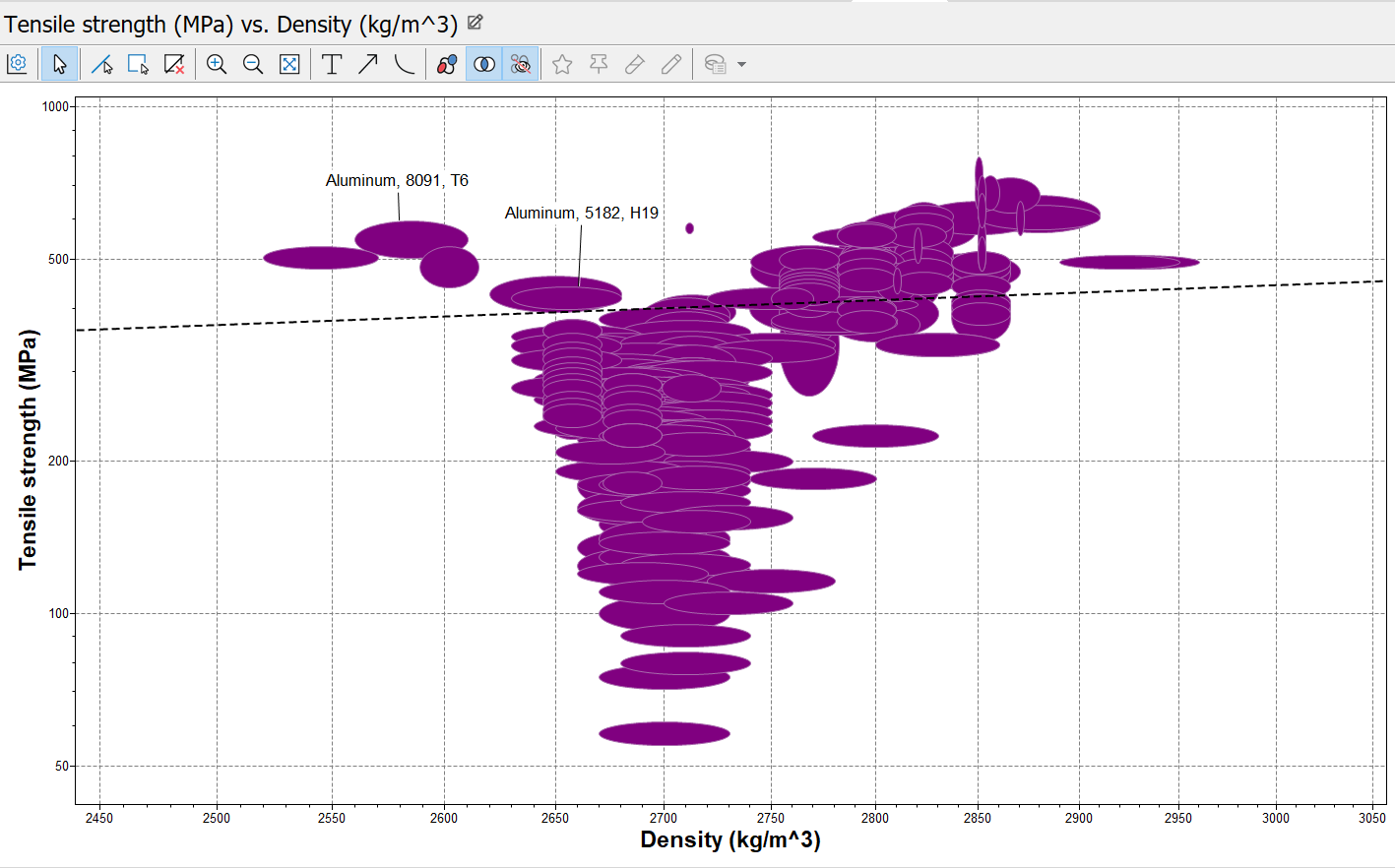Screen dimensions: 1395x868
Task: Click the star favorite button
Action: point(562,64)
